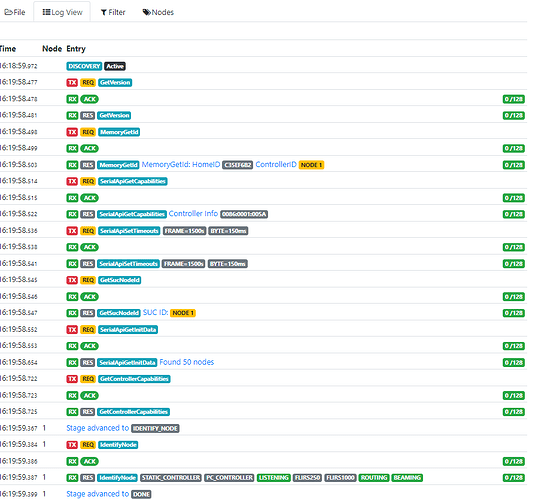Click the BEAMING badge
Screen dimensions: 535x499
point(407,478)
